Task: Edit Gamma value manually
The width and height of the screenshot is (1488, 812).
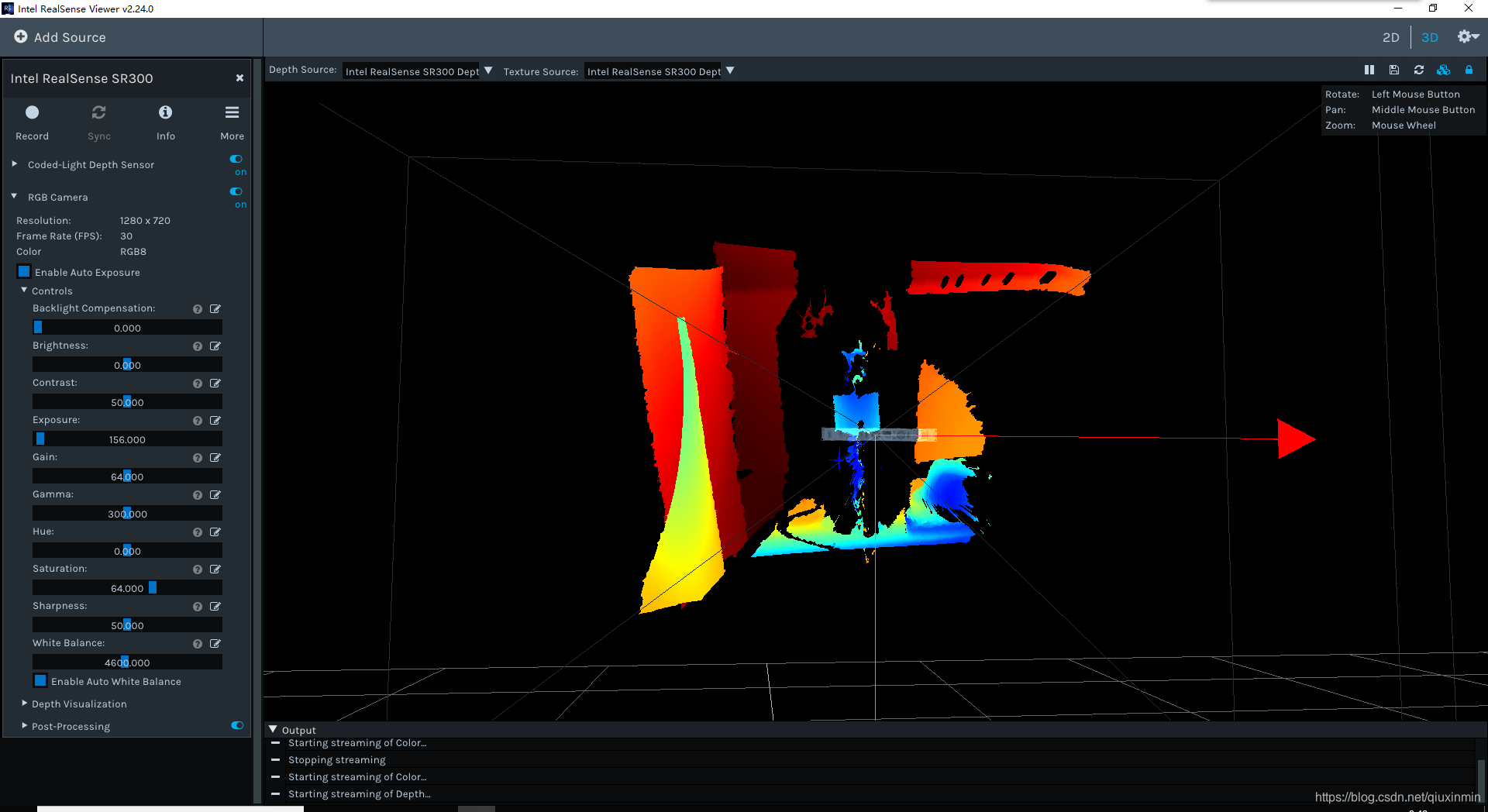Action: [215, 494]
